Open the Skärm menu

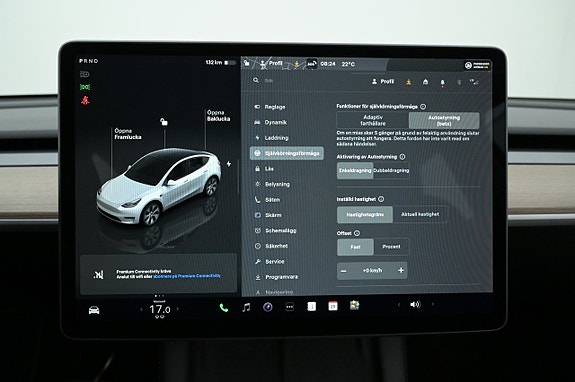pyautogui.click(x=268, y=215)
